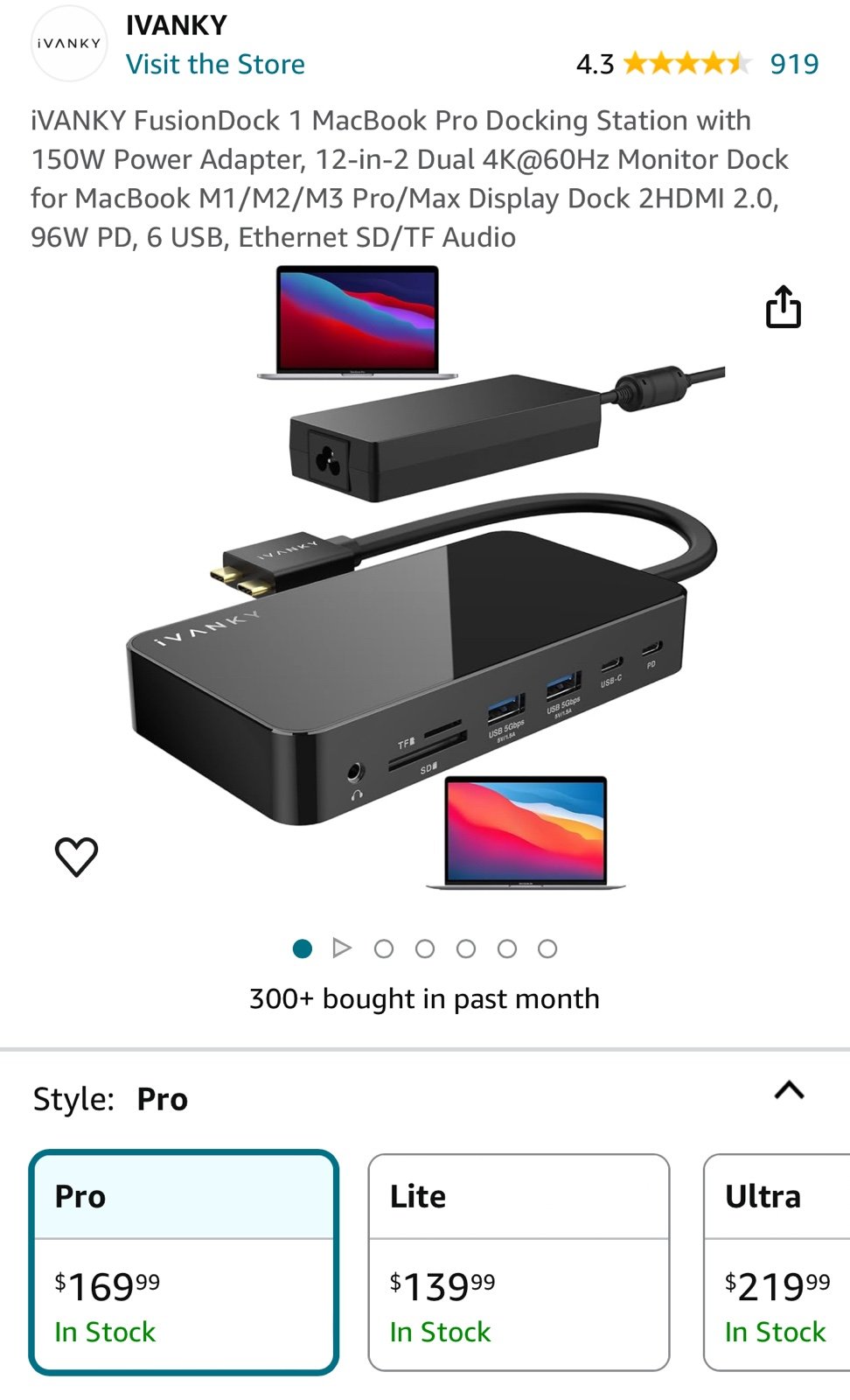This screenshot has width=850, height=1400.
Task: Add item to wishlist with heart icon
Action: click(77, 857)
